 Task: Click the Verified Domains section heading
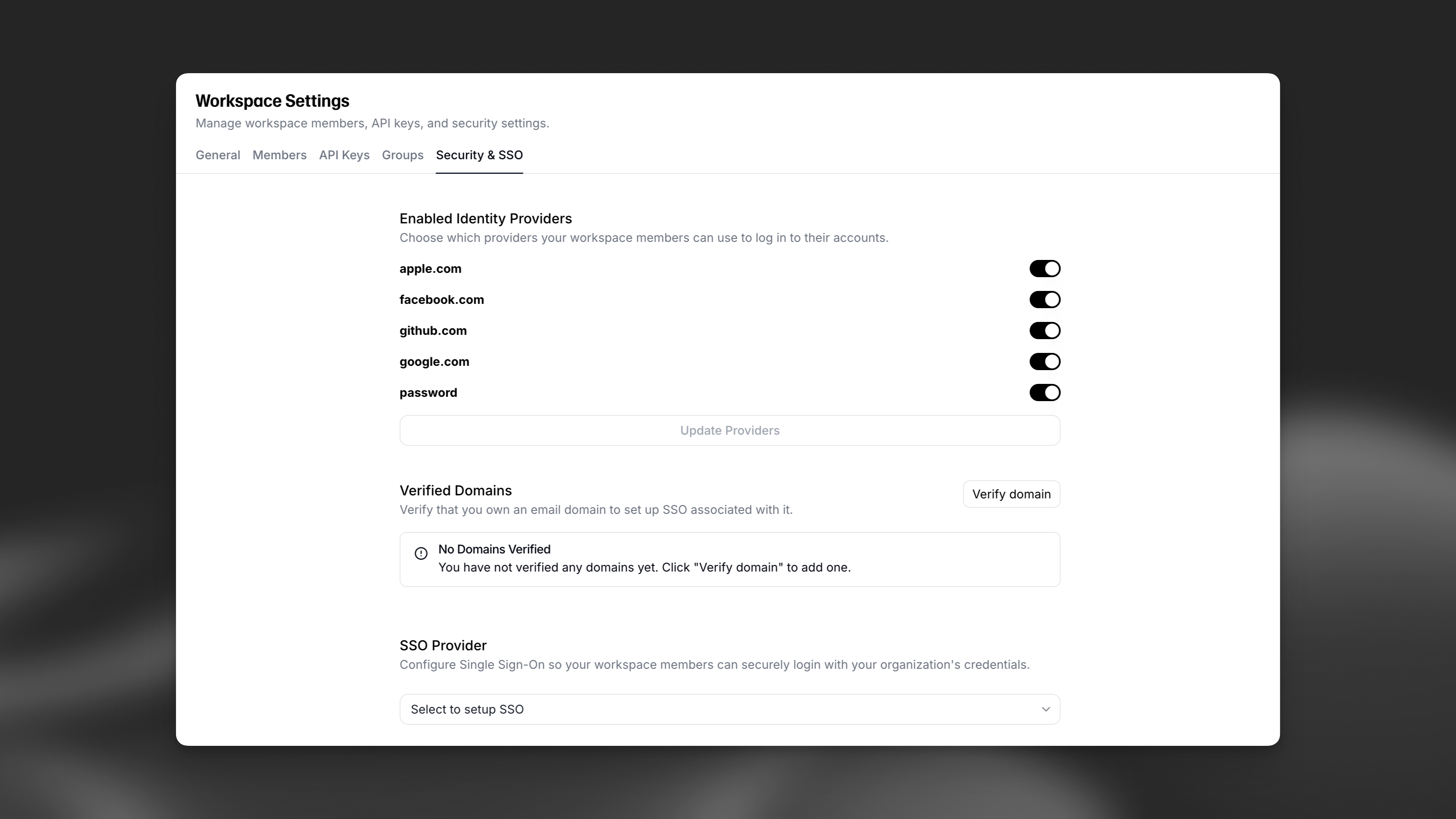456,490
